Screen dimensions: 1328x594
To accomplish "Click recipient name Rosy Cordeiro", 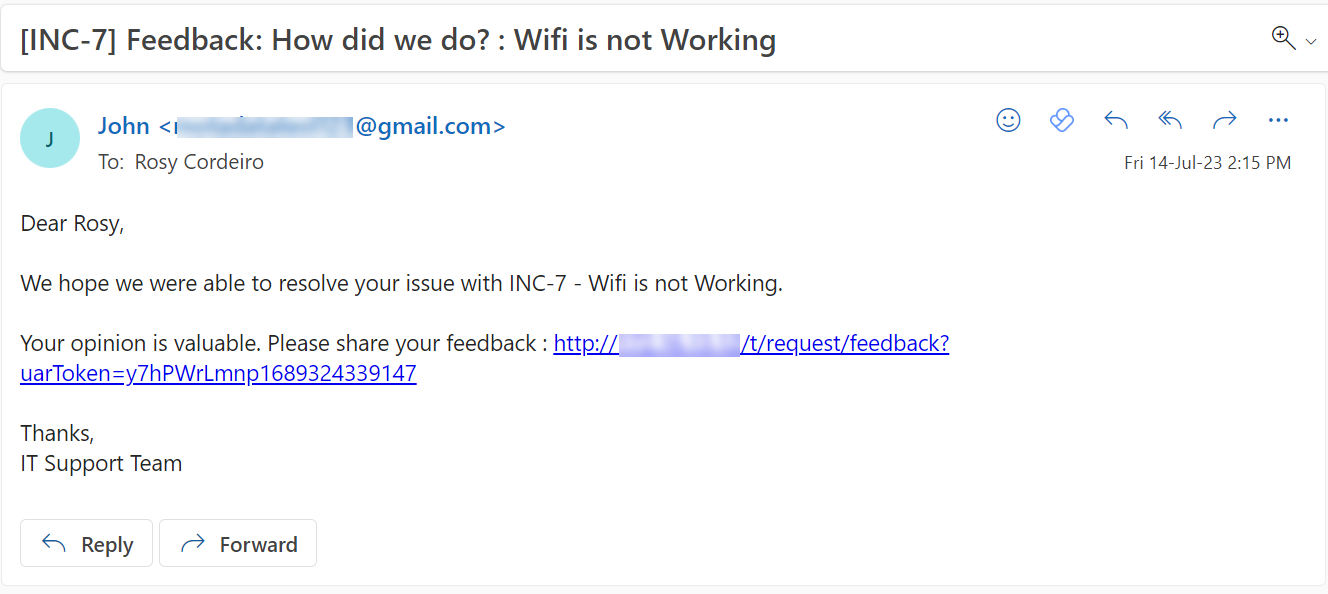I will [x=198, y=161].
